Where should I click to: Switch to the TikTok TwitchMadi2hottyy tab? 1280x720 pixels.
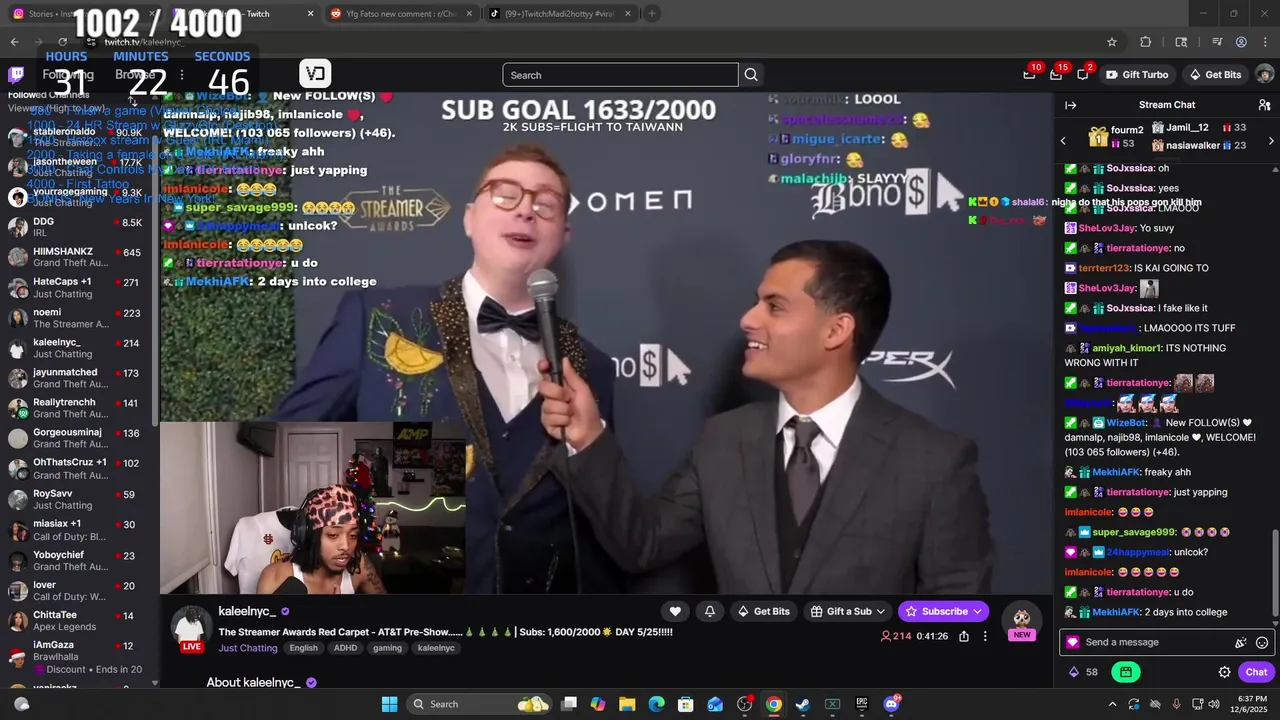click(x=560, y=13)
